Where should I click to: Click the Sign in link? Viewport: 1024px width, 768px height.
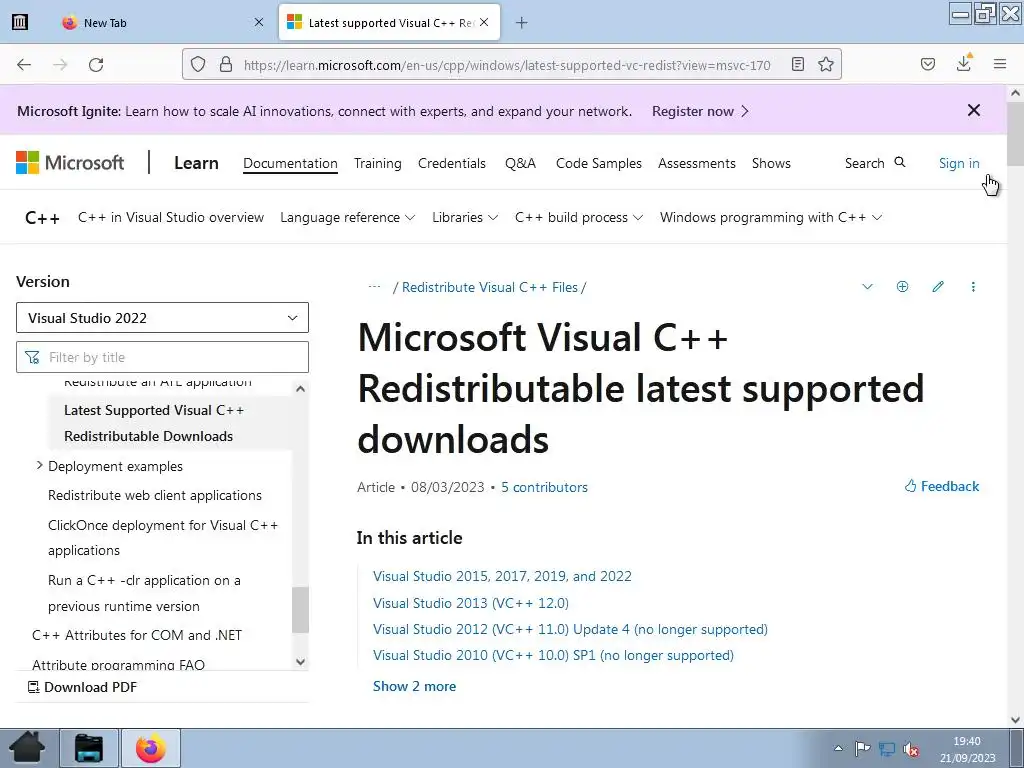[959, 163]
